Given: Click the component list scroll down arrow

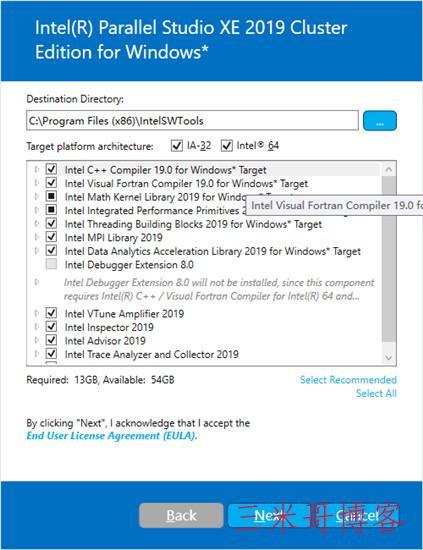Looking at the screenshot, I should [389, 357].
